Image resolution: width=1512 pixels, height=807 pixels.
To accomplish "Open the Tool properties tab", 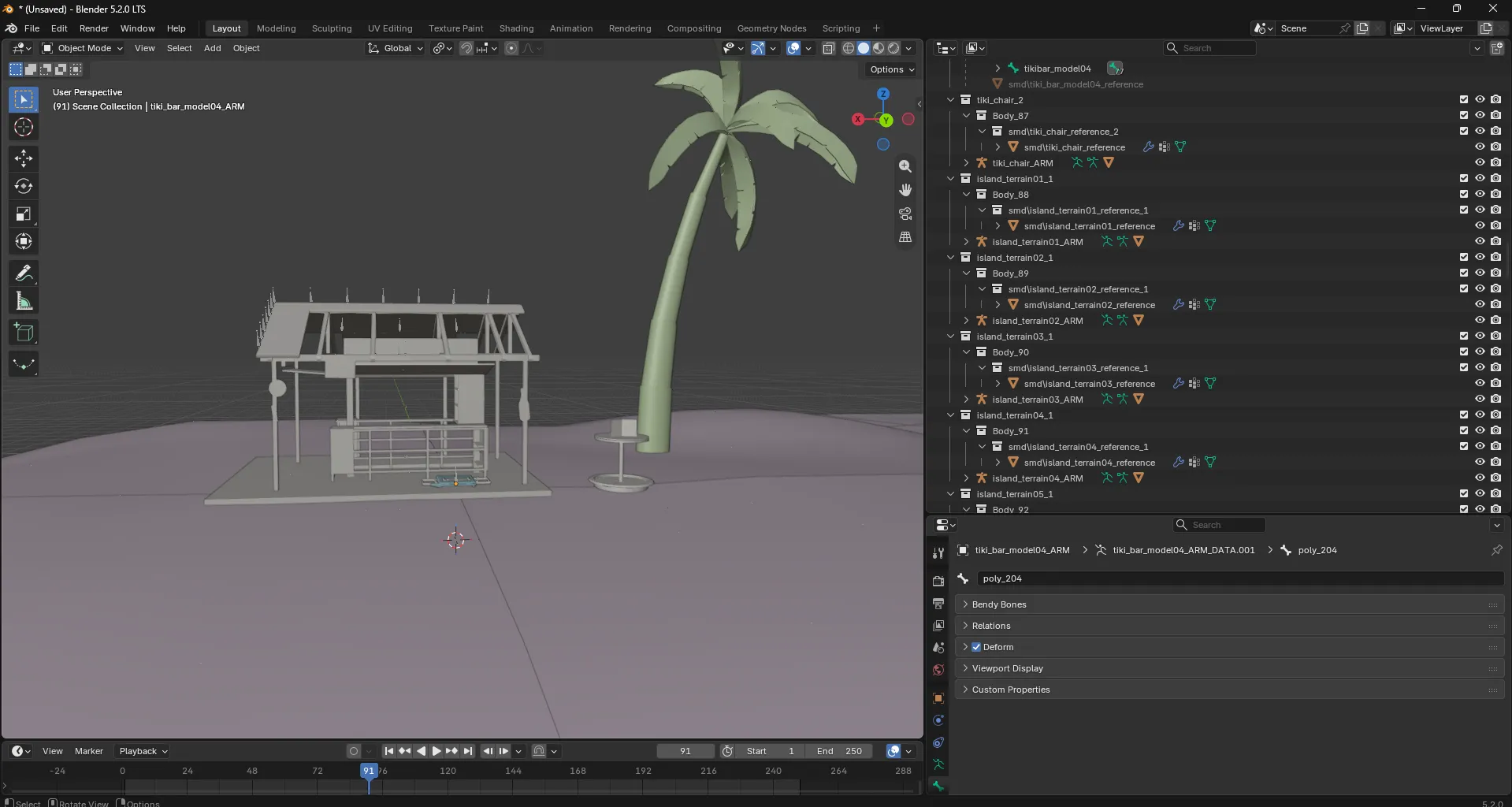I will tap(938, 553).
